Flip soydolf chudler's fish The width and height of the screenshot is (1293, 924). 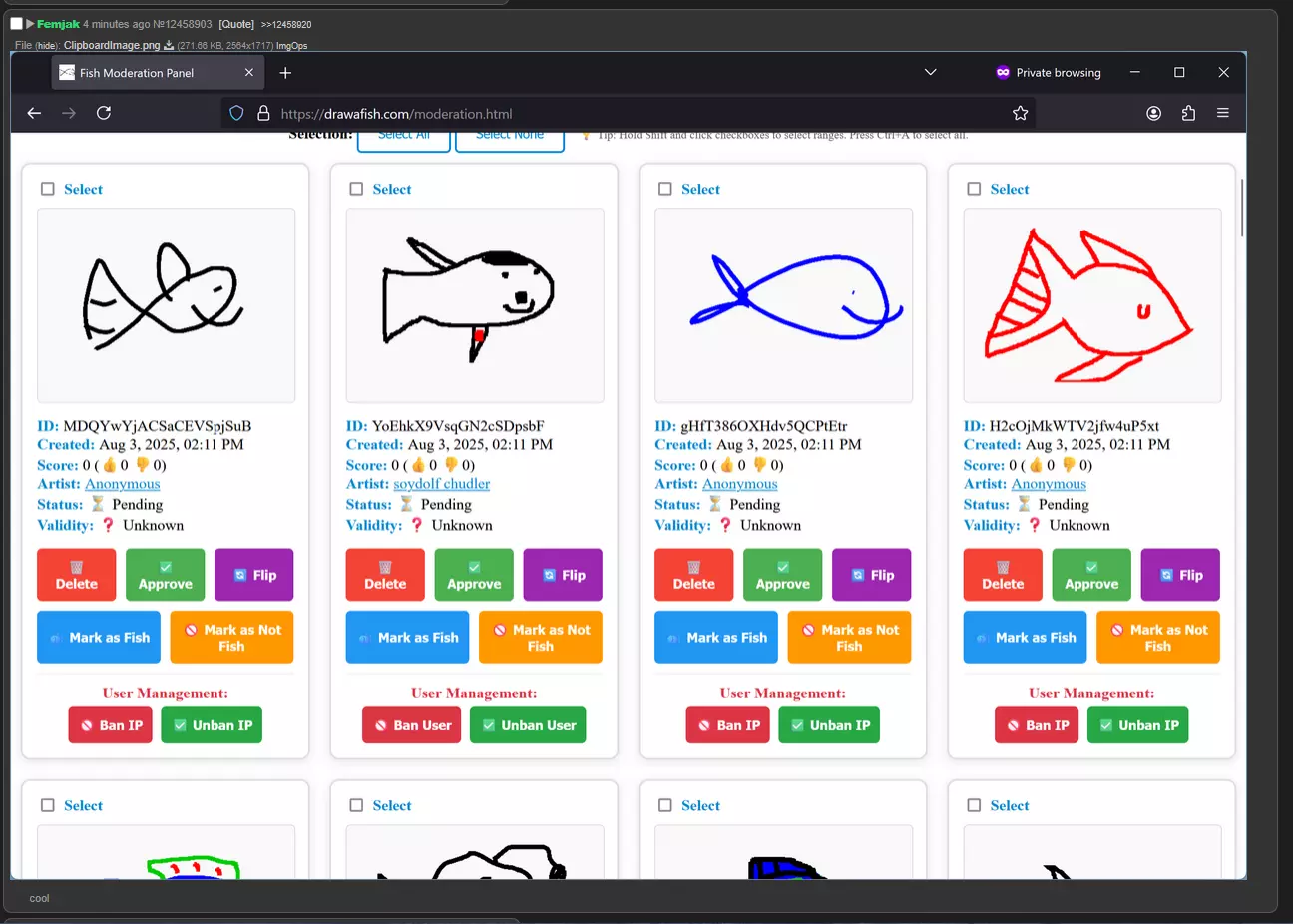click(x=563, y=575)
